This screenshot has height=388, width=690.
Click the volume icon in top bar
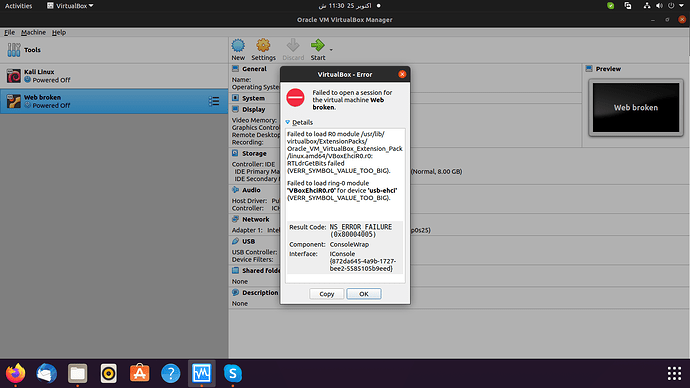point(659,6)
